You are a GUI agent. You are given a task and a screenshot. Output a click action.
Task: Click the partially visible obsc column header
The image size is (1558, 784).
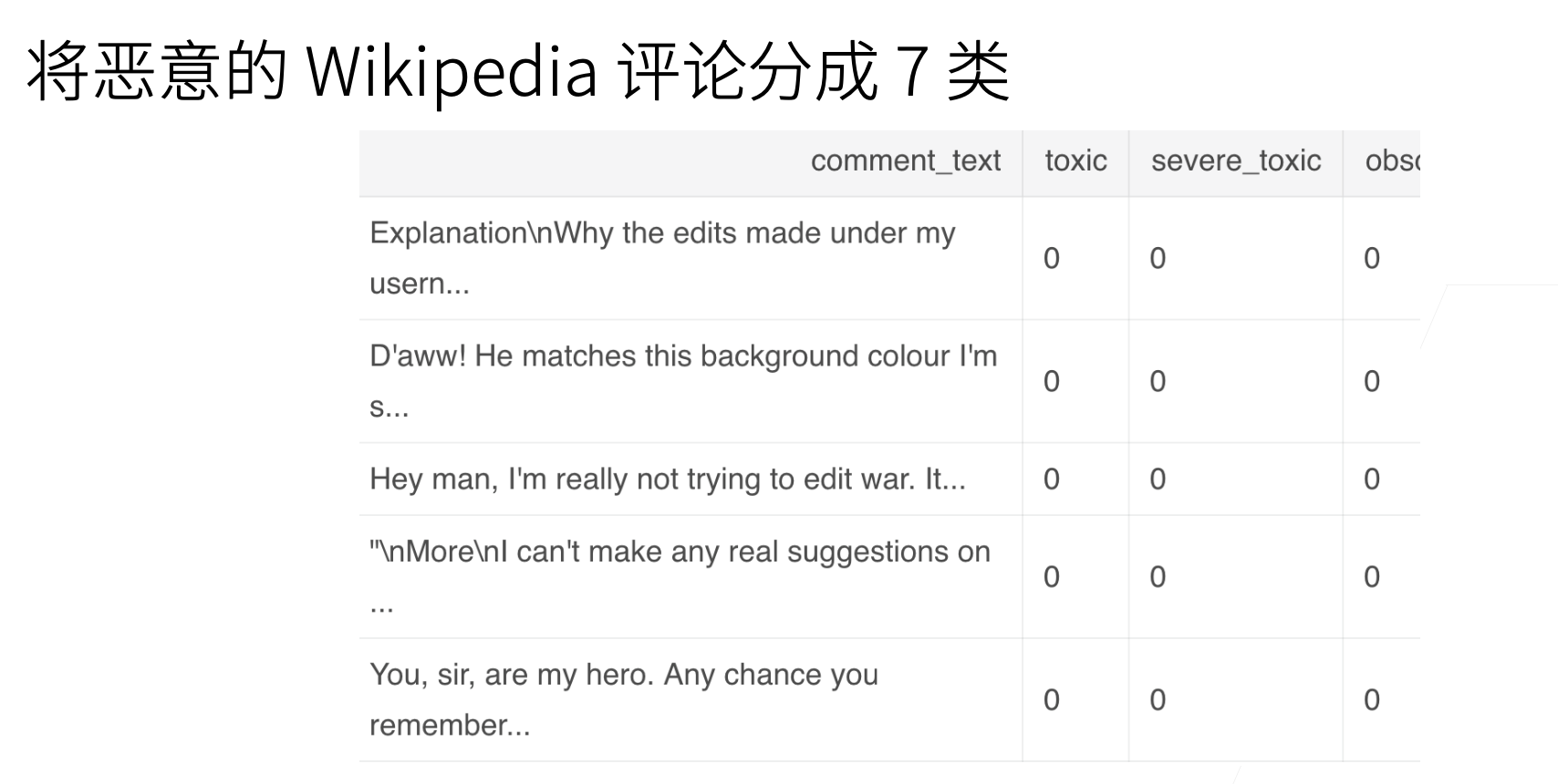point(1391,161)
